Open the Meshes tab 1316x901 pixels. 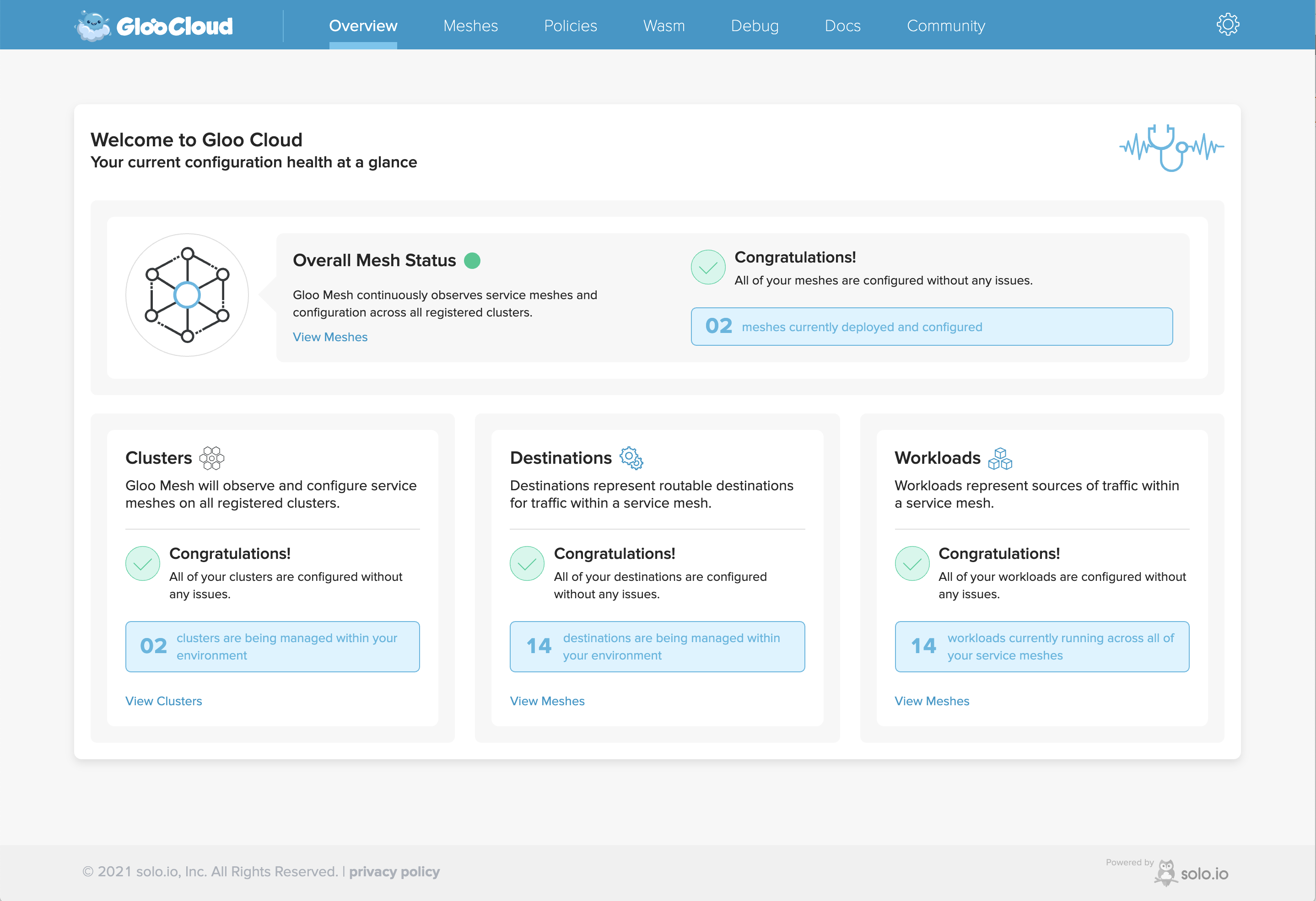pyautogui.click(x=470, y=26)
